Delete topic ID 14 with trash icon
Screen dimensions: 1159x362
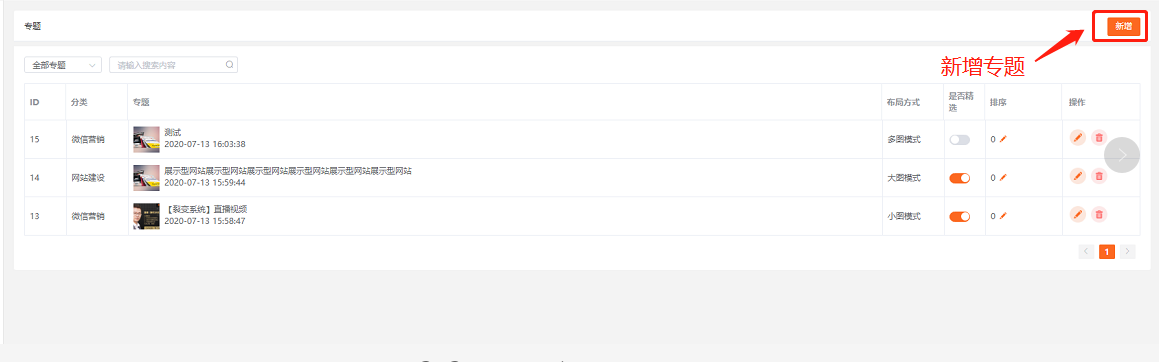(1099, 176)
